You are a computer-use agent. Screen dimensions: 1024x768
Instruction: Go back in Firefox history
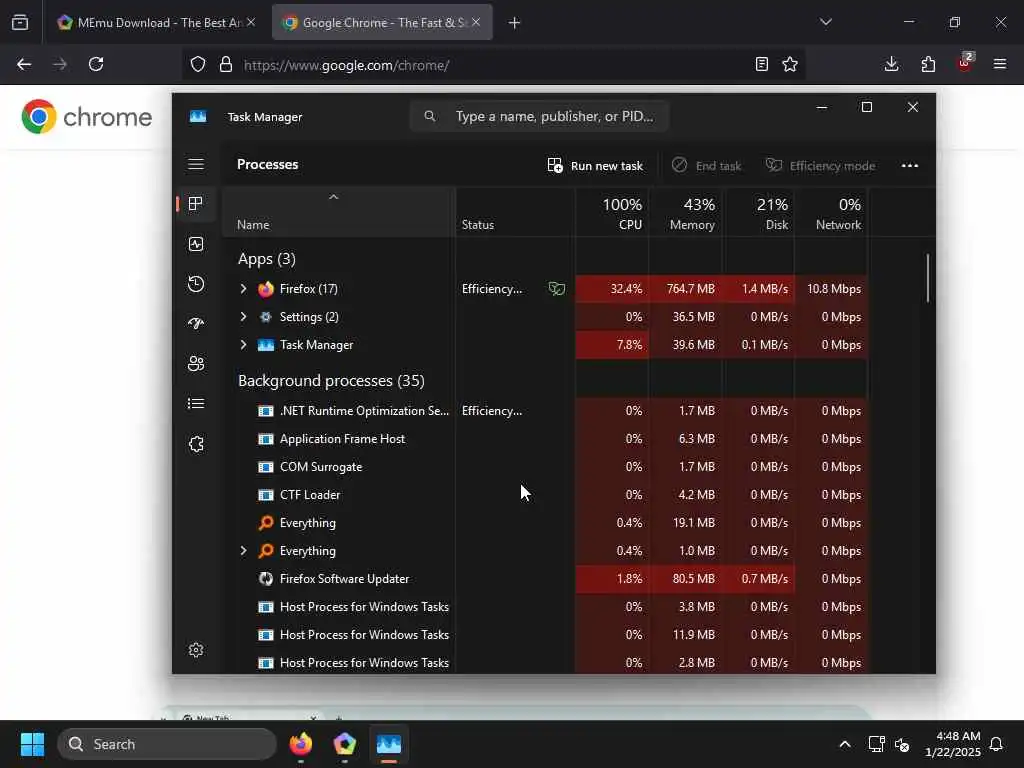pos(24,64)
